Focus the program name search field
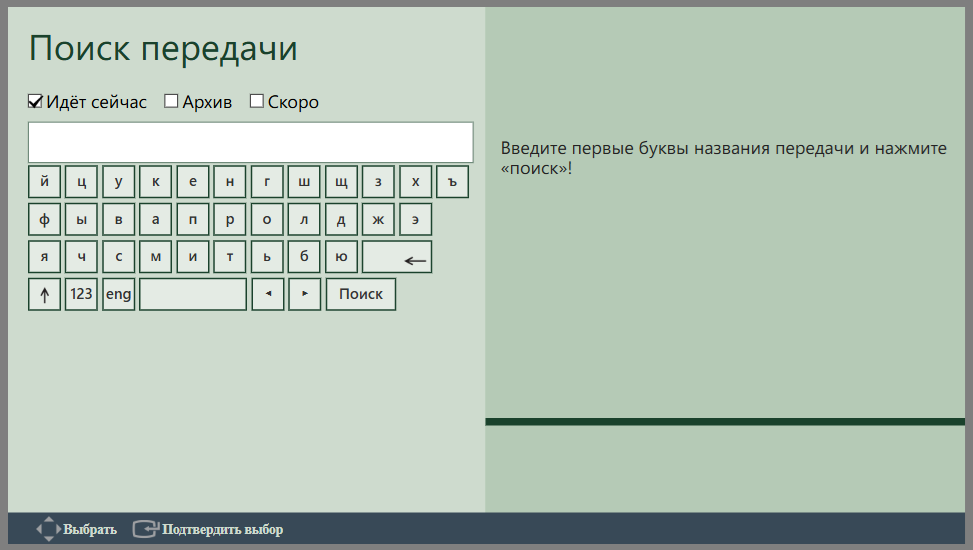 coord(251,143)
